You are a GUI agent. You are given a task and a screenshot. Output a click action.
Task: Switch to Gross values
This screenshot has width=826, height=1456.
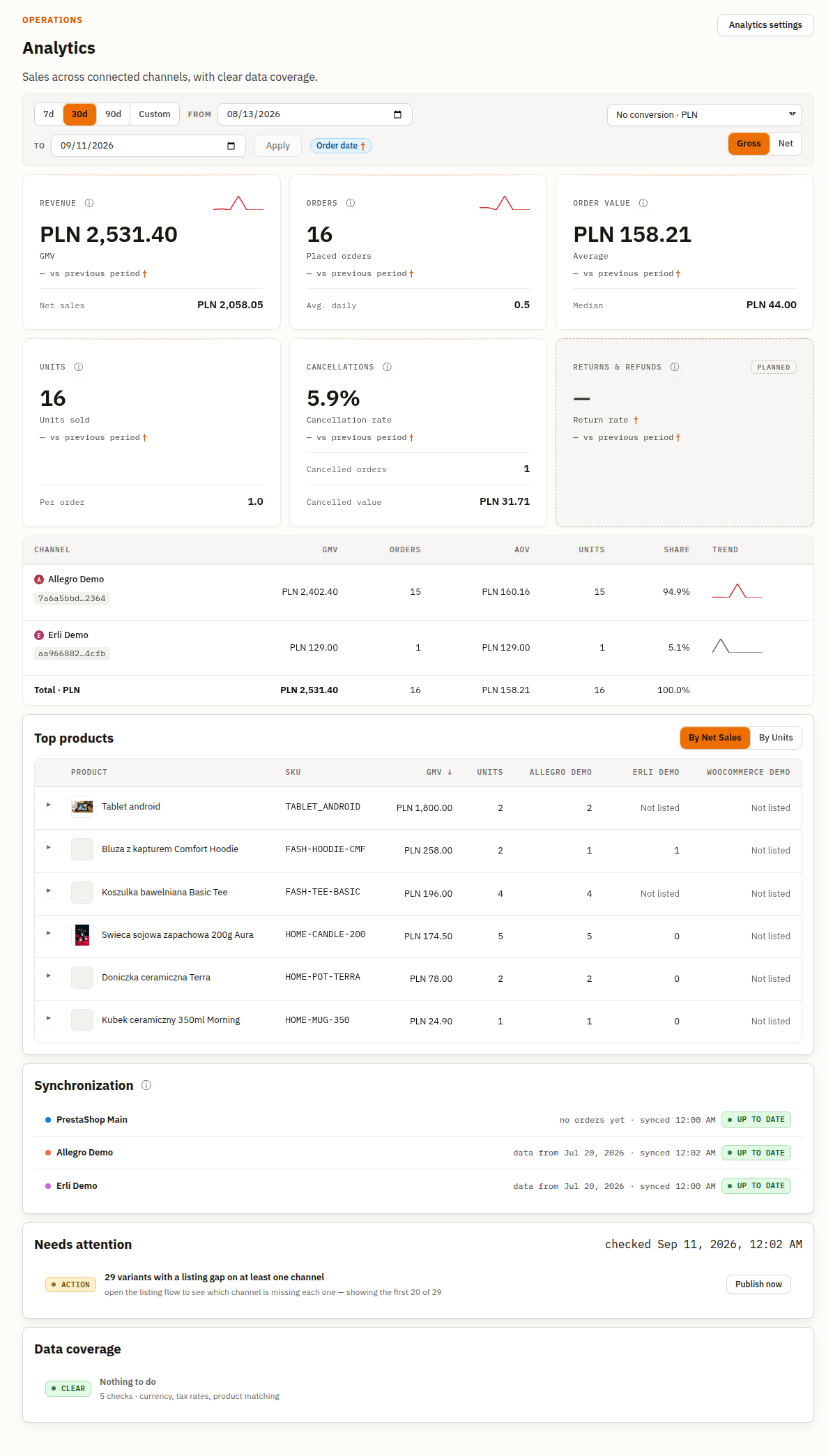(749, 144)
